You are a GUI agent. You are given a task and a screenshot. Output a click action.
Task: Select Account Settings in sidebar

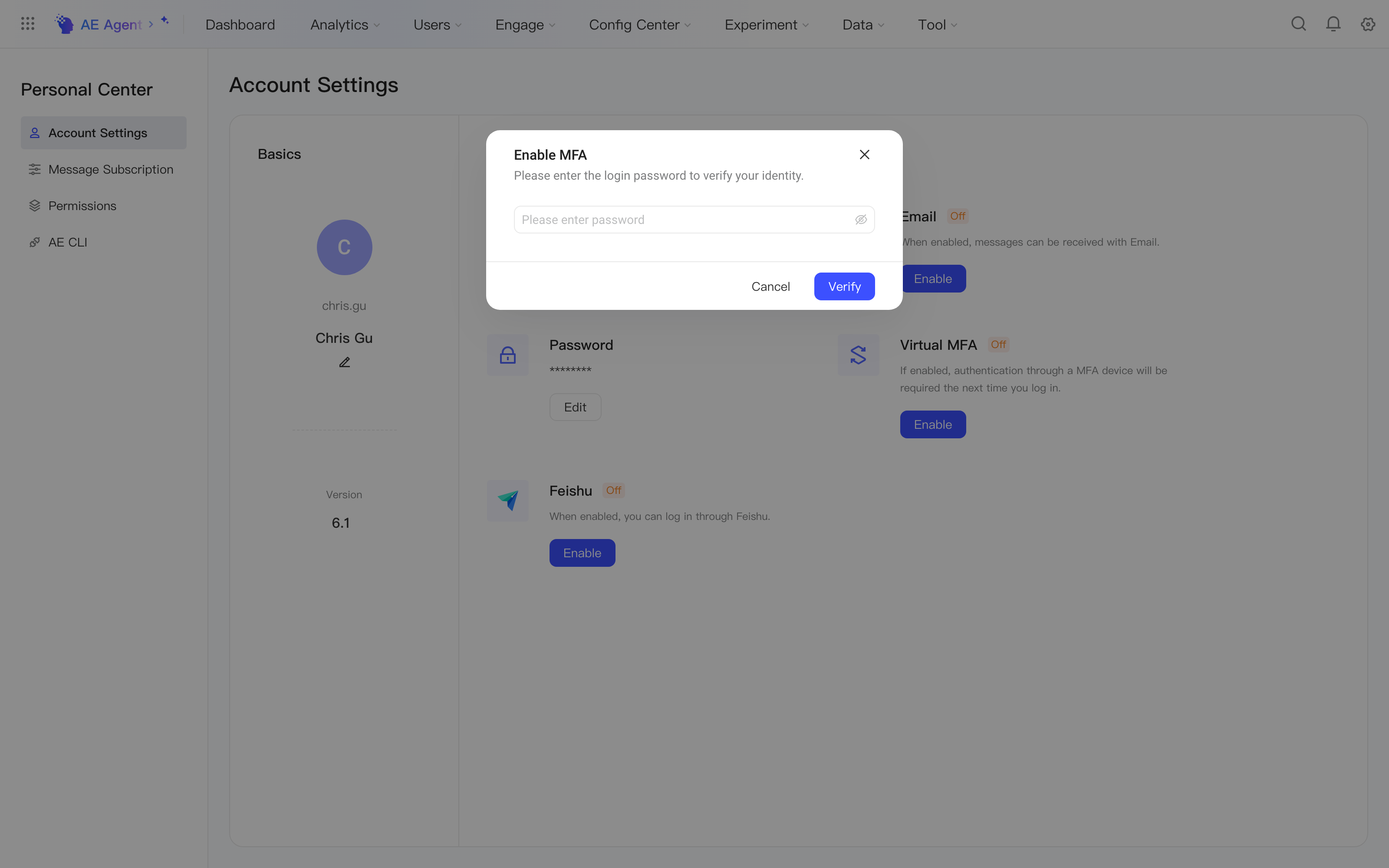click(x=104, y=133)
